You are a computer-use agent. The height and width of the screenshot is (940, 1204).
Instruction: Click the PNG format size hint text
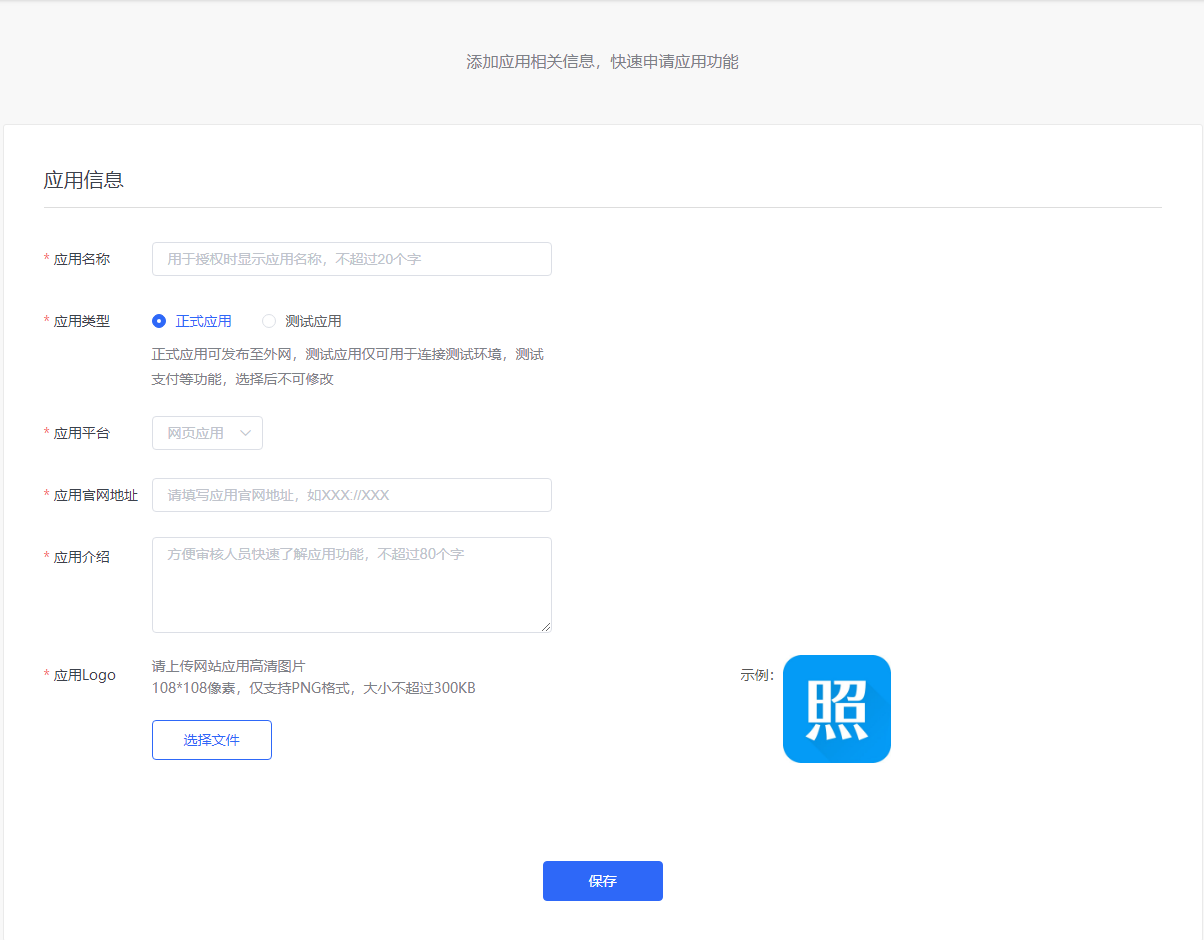point(313,688)
